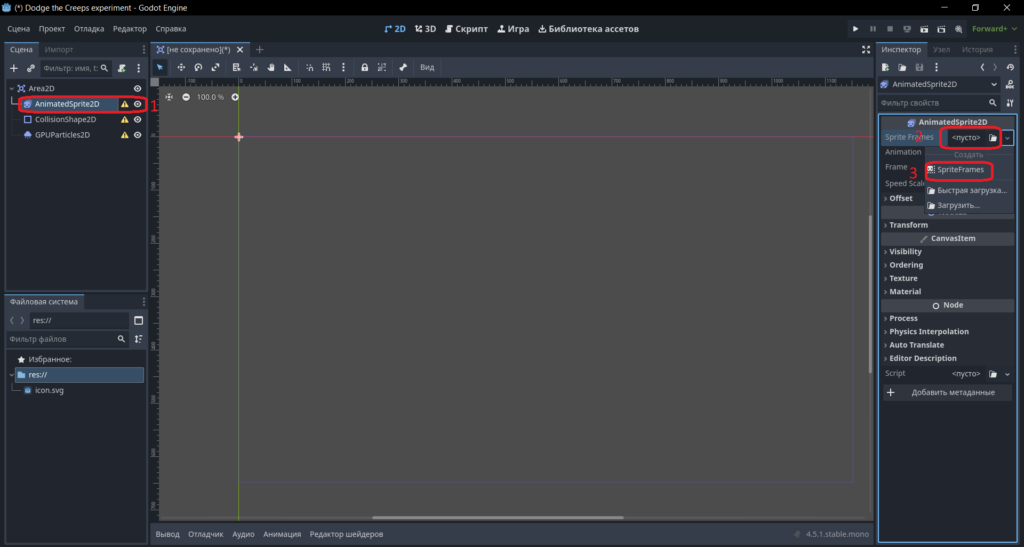Open skeleton bone options

(x=403, y=67)
